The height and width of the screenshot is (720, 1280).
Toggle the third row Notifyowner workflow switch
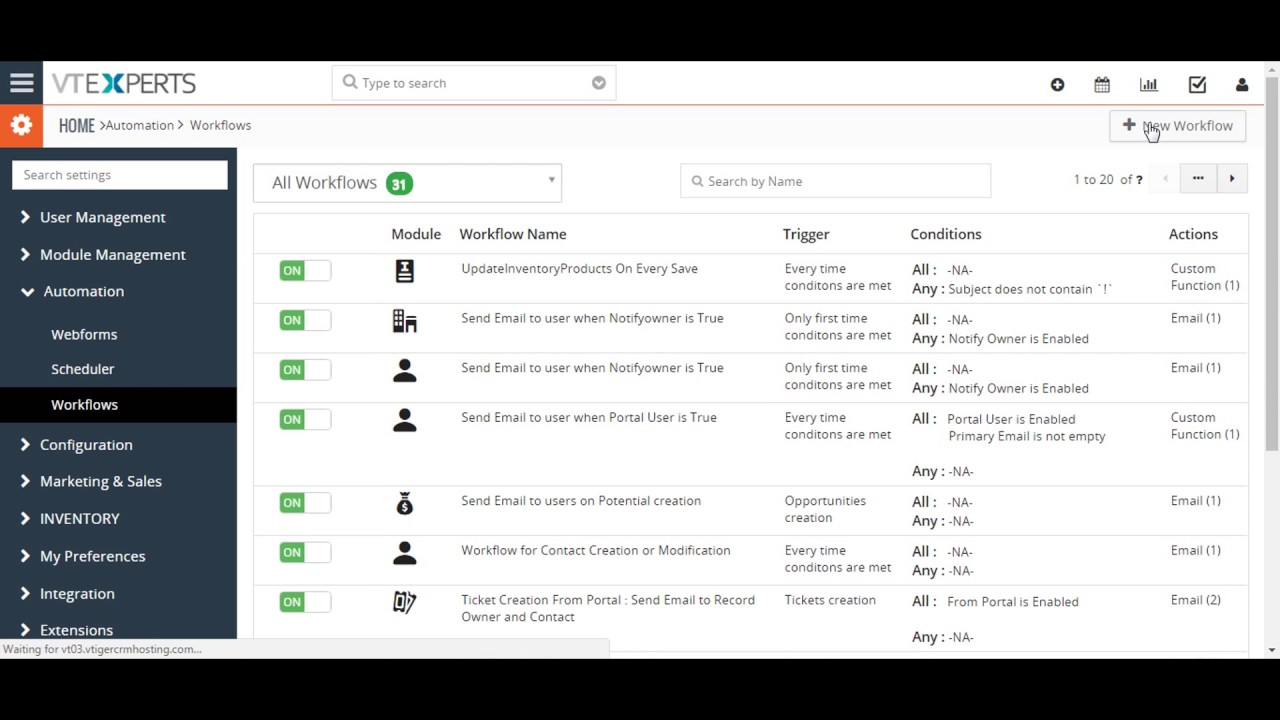[305, 370]
